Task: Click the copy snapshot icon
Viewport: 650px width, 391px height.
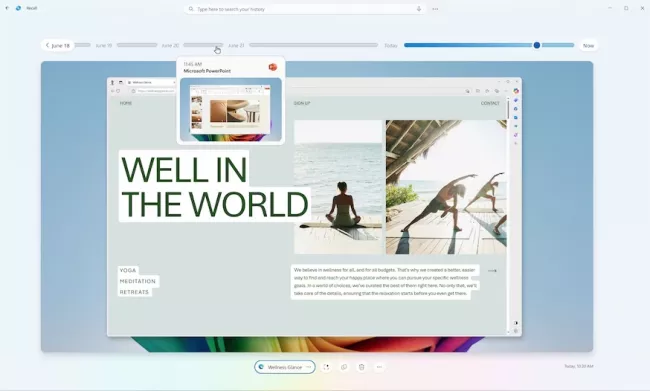Action: tap(344, 367)
